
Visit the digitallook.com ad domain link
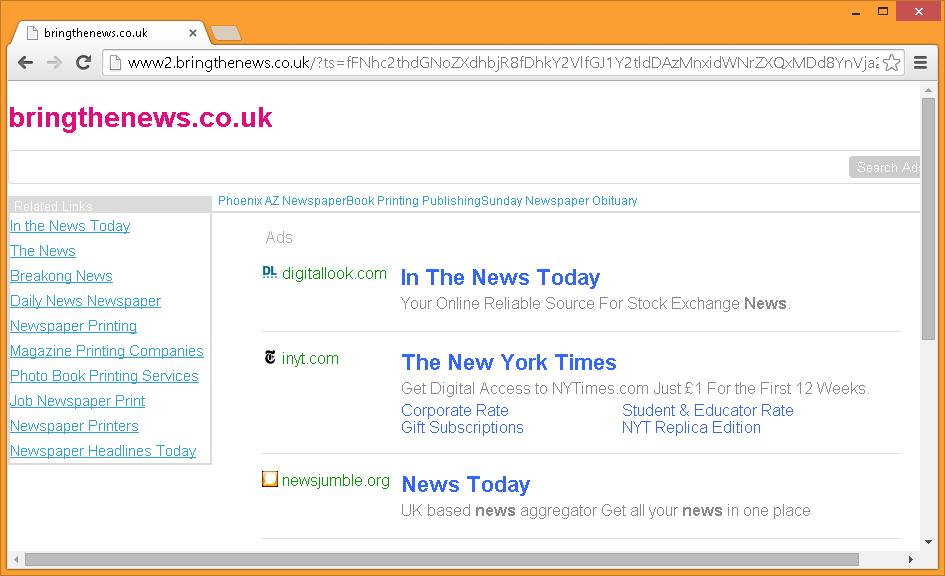pyautogui.click(x=334, y=274)
